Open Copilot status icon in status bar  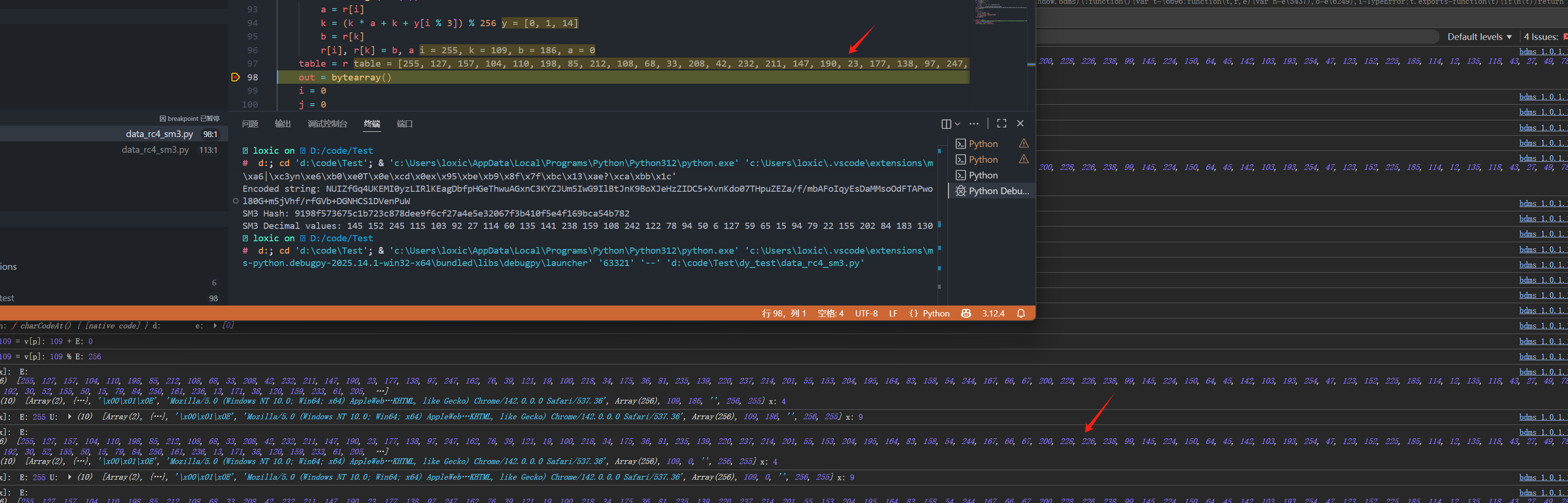966,314
